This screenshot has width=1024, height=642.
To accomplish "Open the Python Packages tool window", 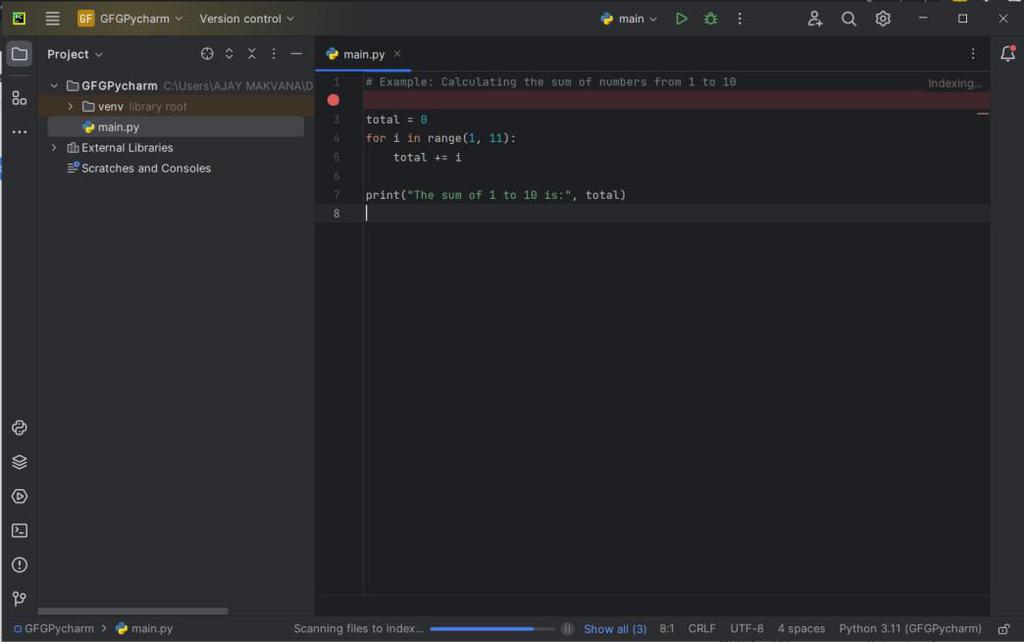I will click(19, 462).
